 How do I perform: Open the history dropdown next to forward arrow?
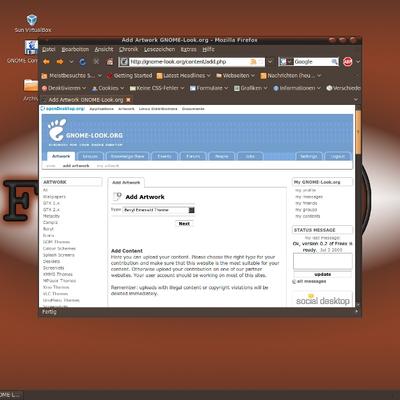click(x=71, y=62)
